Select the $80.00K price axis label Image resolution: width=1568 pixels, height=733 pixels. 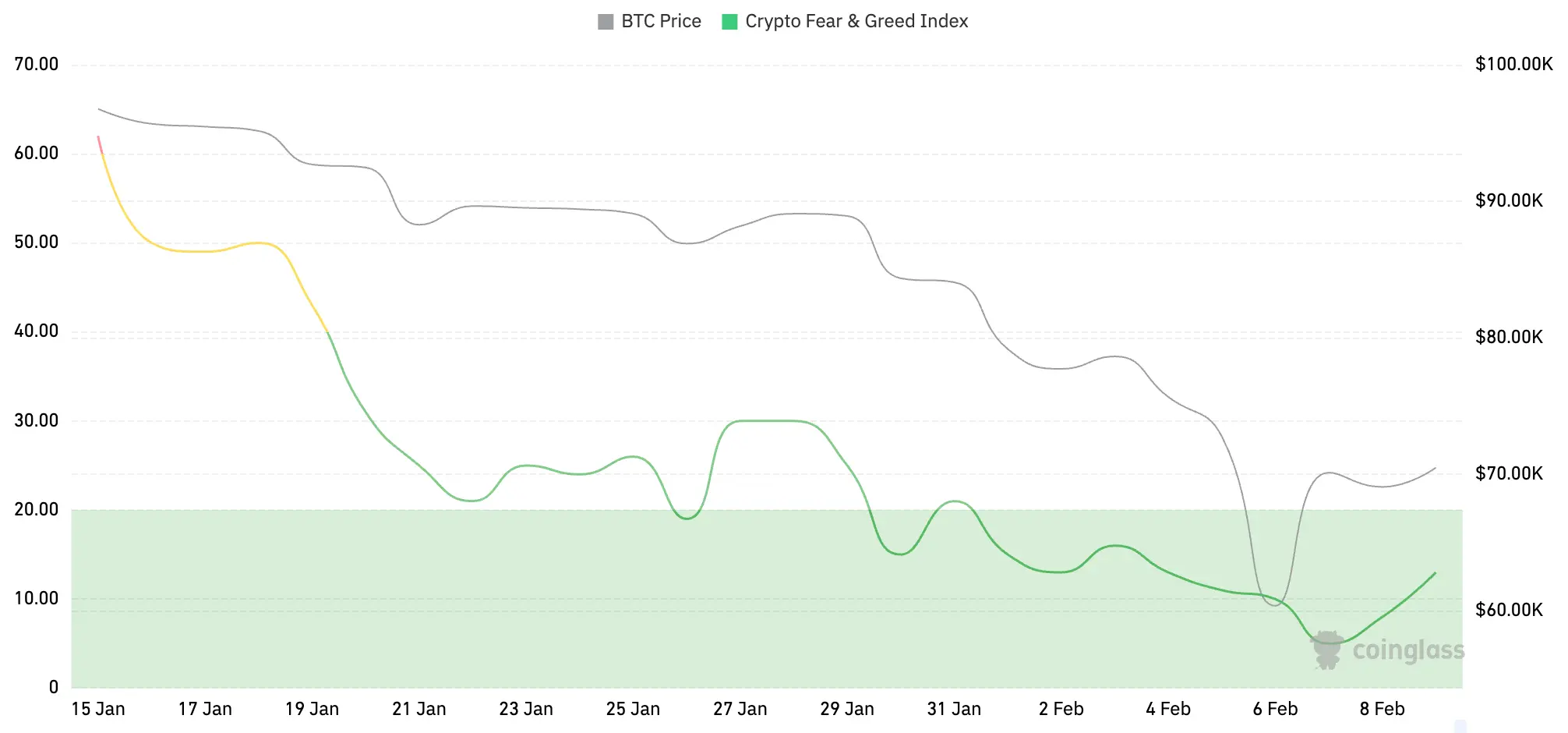tap(1509, 337)
